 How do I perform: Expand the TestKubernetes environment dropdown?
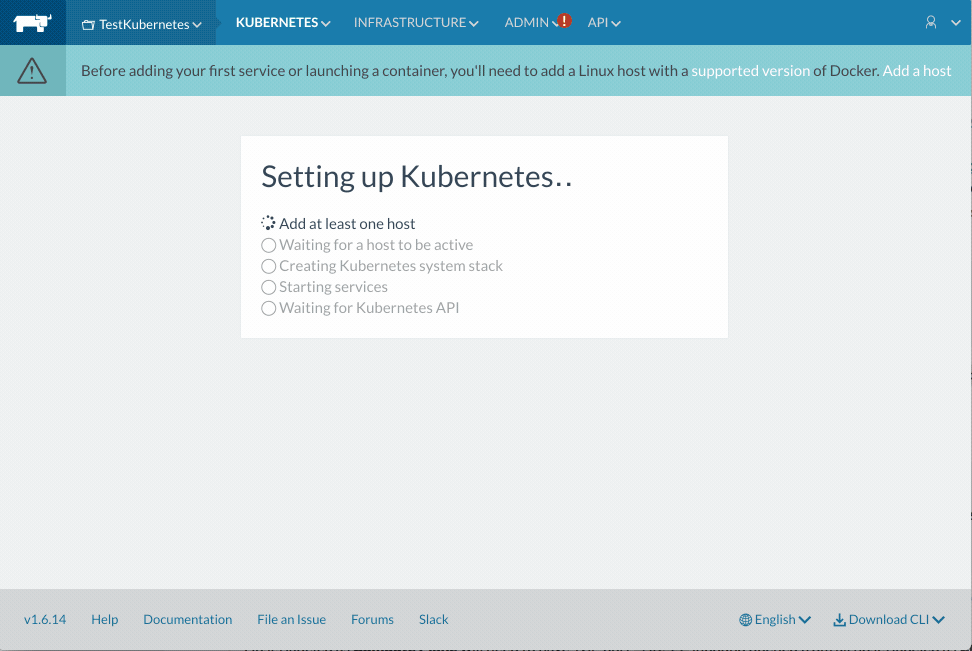[142, 24]
